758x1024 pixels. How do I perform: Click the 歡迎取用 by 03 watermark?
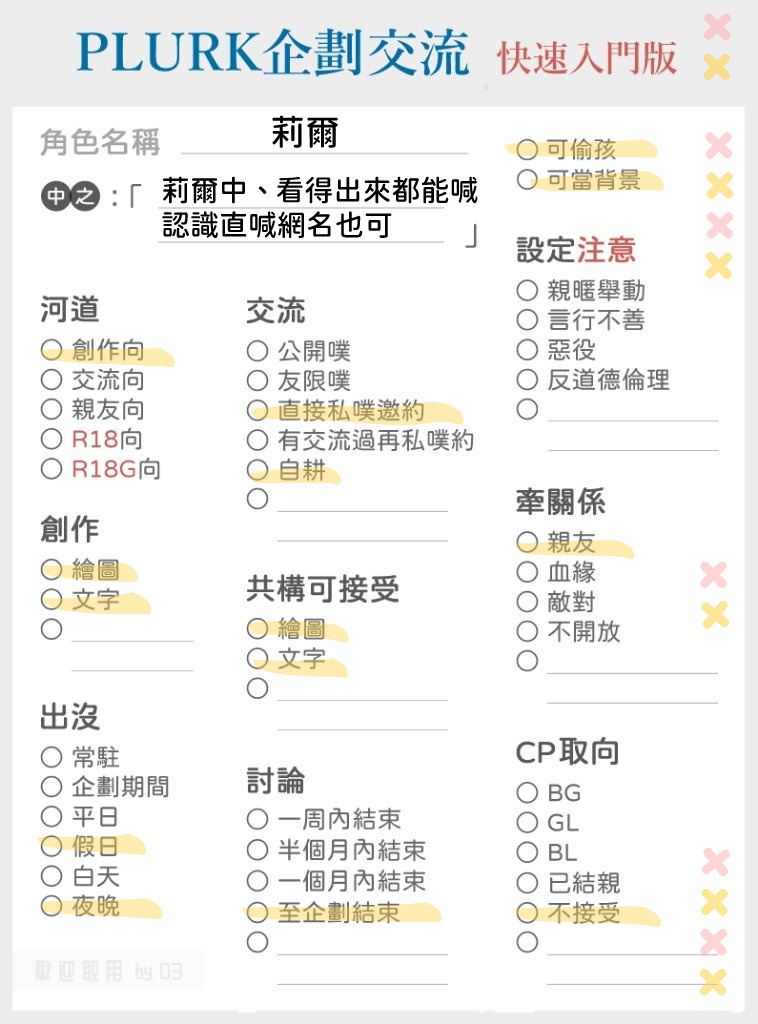108,972
